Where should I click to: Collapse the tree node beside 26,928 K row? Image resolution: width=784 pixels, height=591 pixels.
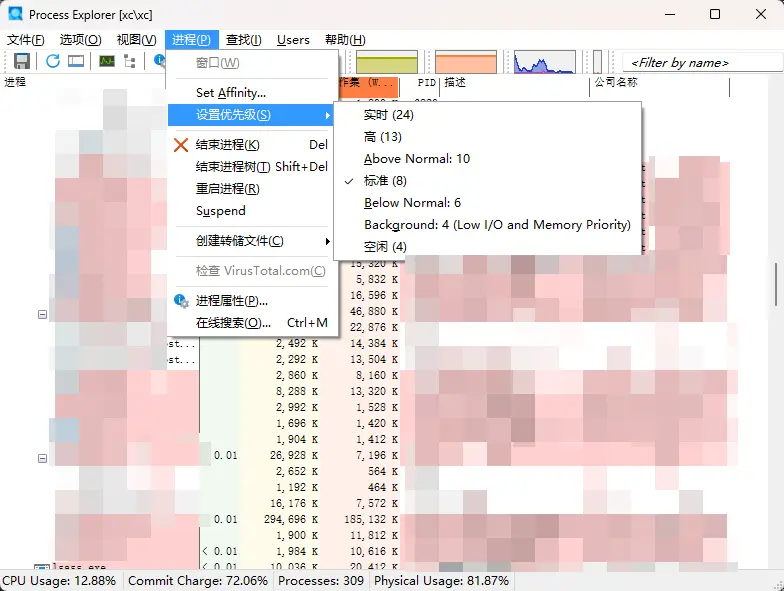[42, 458]
